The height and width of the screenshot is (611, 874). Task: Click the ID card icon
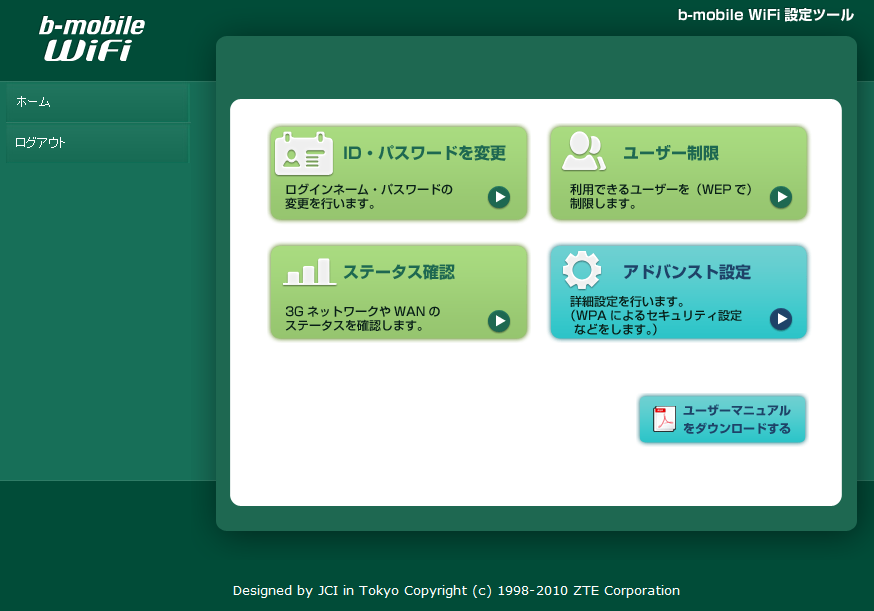pos(304,154)
